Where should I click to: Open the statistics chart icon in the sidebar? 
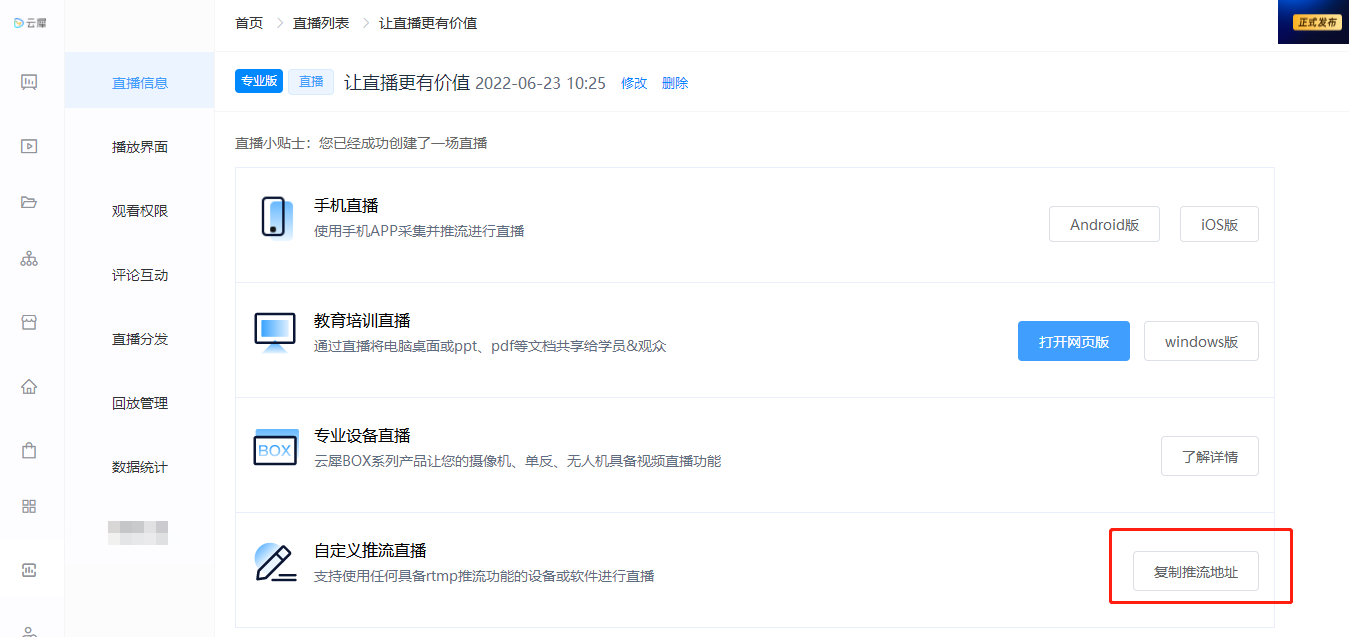coord(29,570)
